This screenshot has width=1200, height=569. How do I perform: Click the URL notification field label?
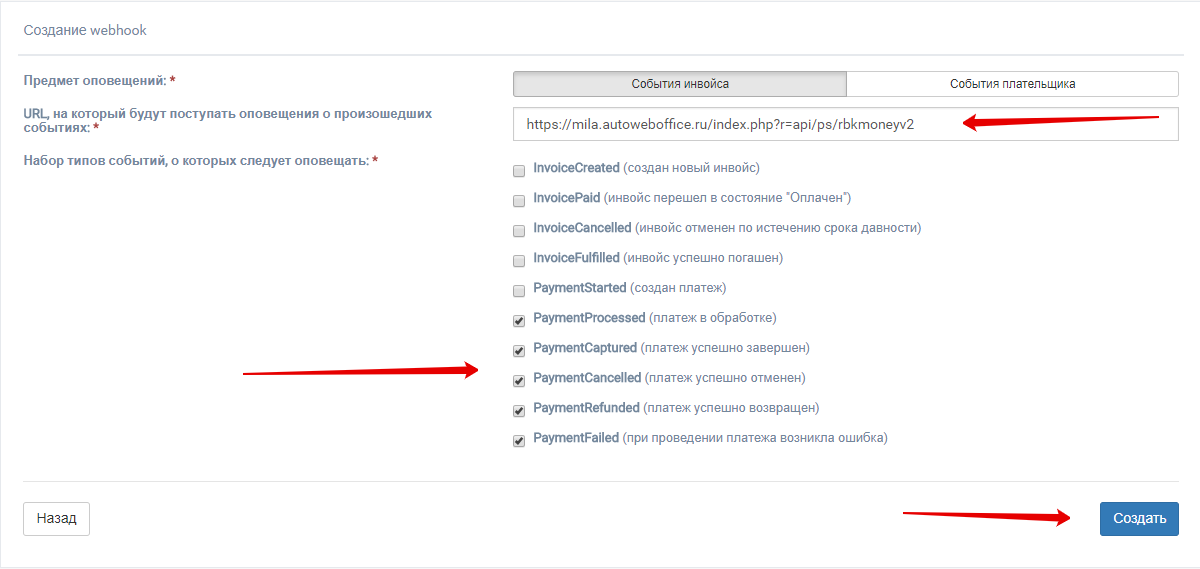coord(227,120)
